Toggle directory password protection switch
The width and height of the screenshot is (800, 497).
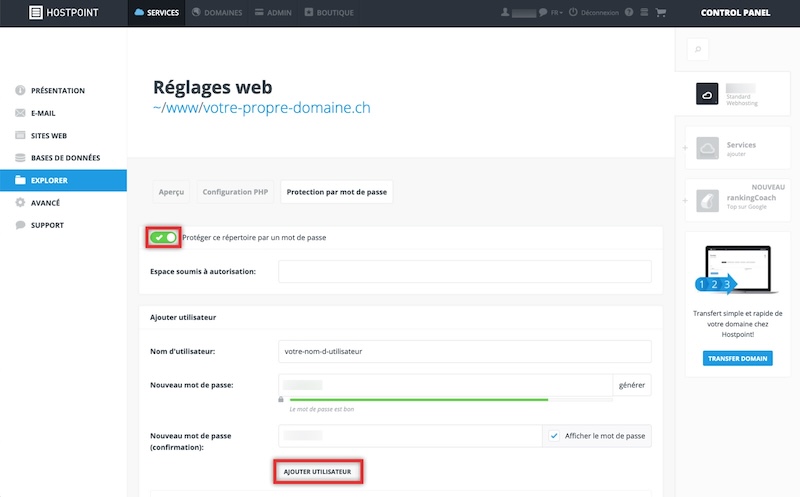[163, 237]
